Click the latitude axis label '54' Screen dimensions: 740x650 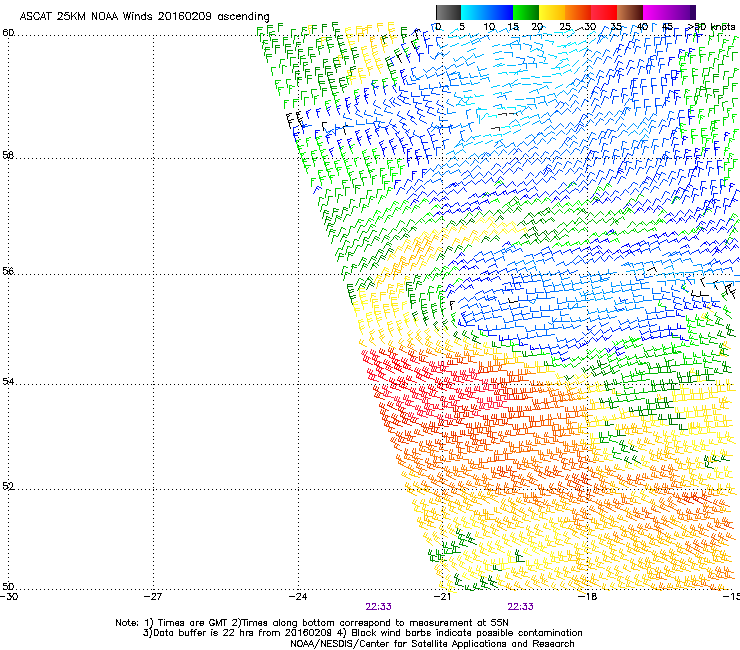click(8, 381)
